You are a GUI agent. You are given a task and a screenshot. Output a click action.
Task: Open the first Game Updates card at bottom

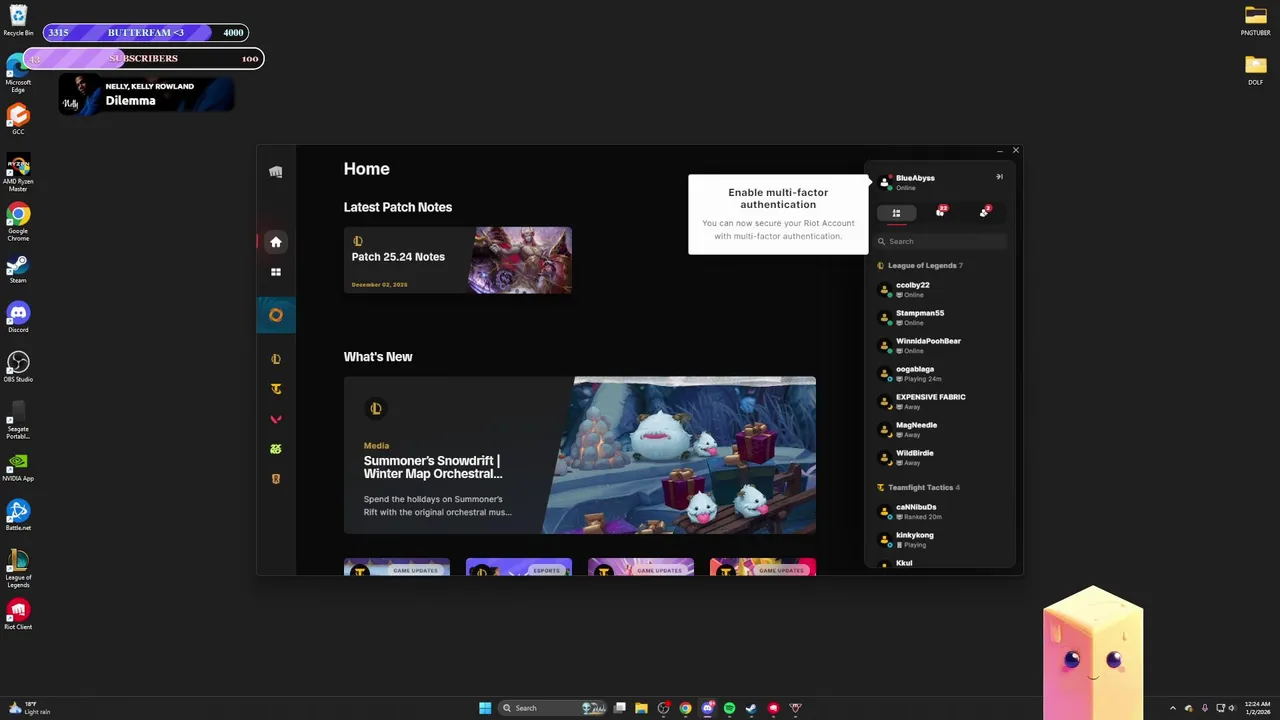(397, 568)
